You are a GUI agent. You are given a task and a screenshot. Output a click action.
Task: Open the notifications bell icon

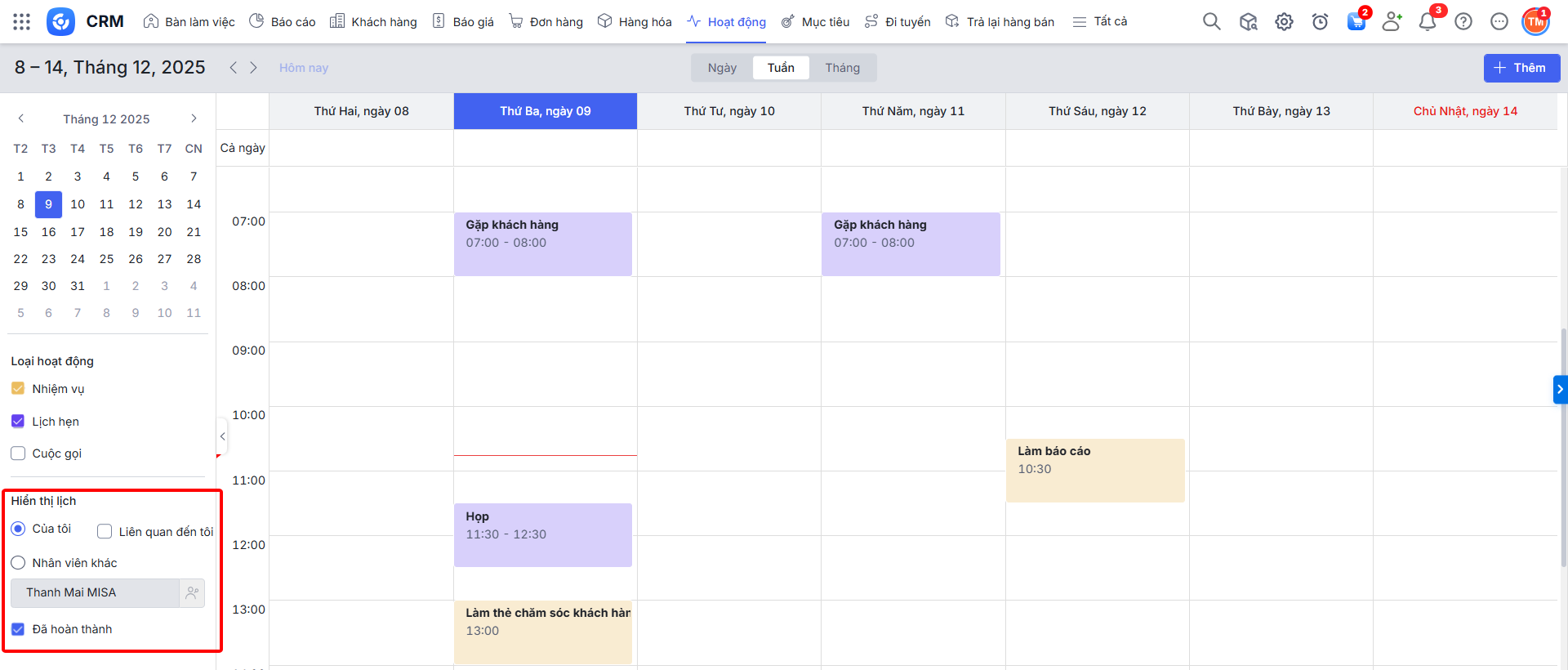click(1427, 22)
